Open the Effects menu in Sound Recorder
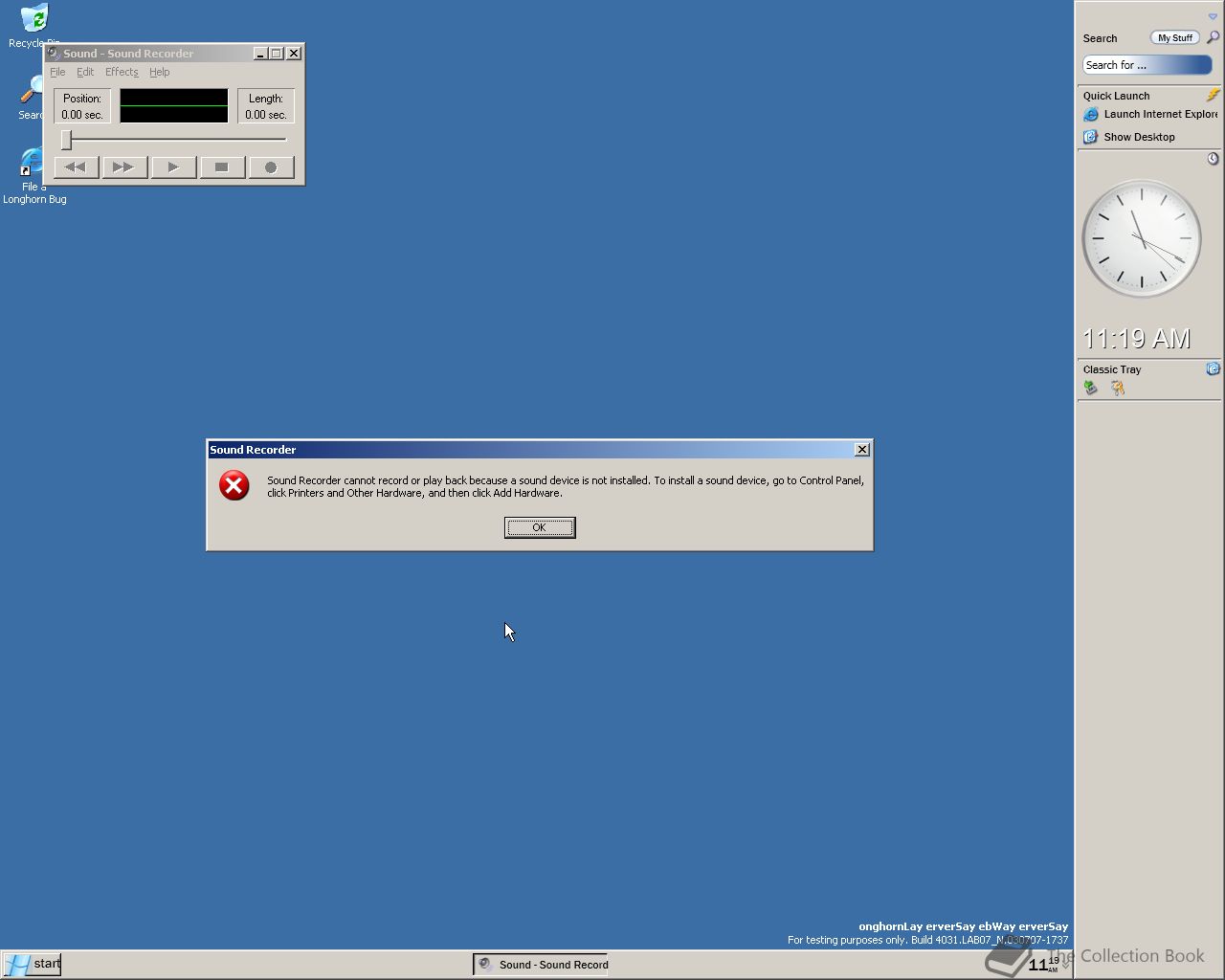1225x980 pixels. click(122, 72)
